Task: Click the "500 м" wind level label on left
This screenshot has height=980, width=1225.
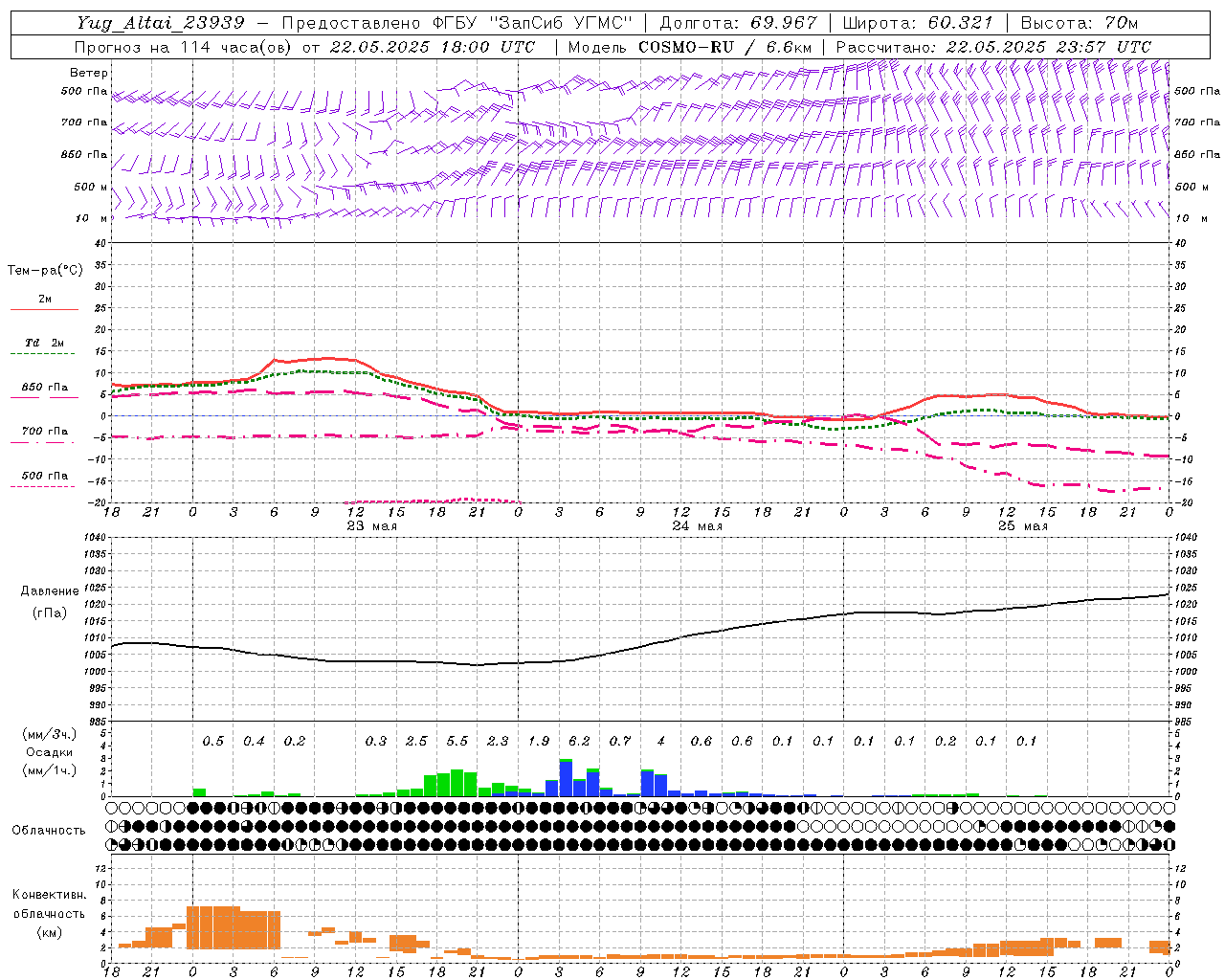Action: pos(91,187)
